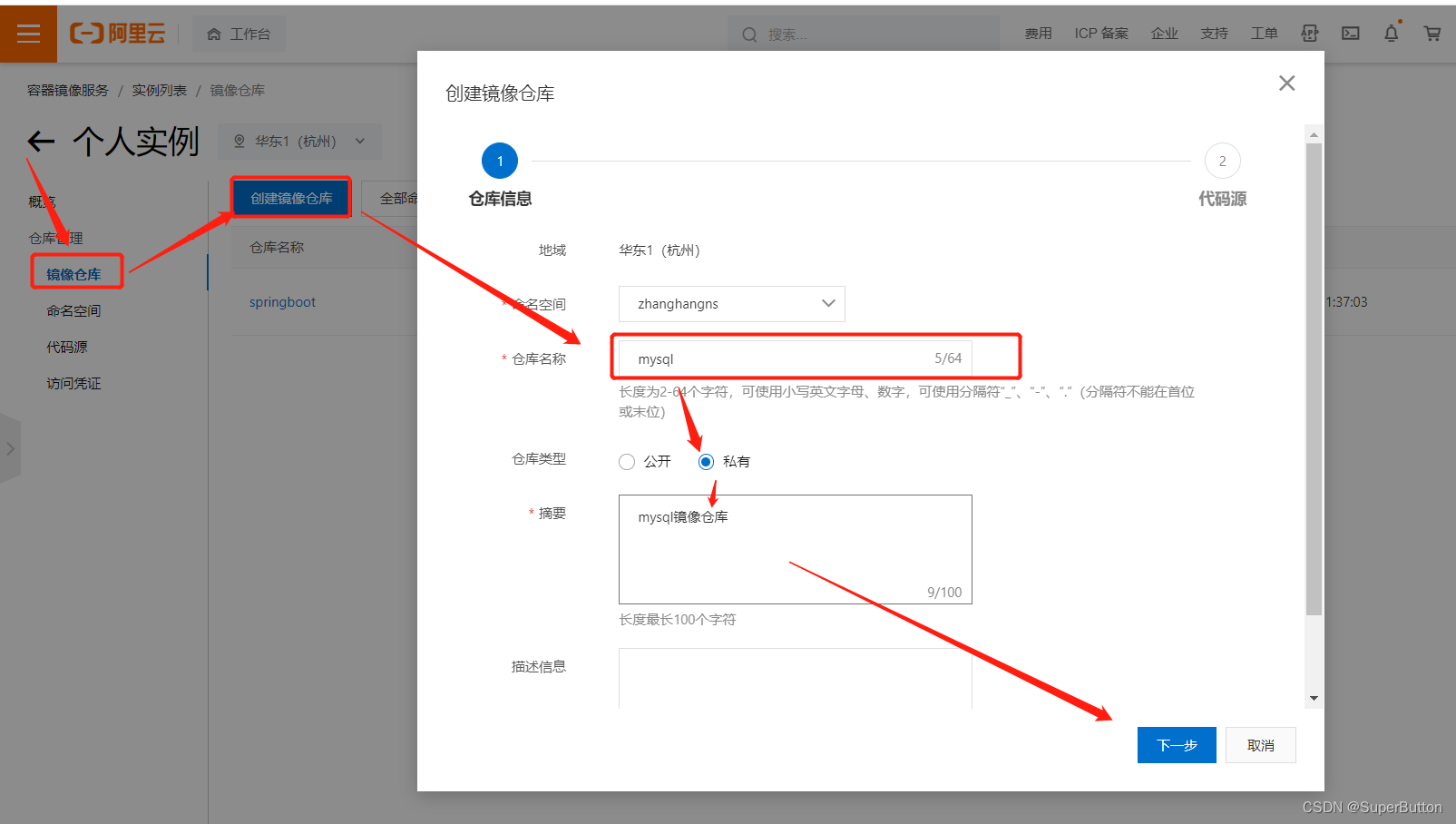Click the 描述信息 textarea
This screenshot has width=1456, height=824.
coord(796,678)
